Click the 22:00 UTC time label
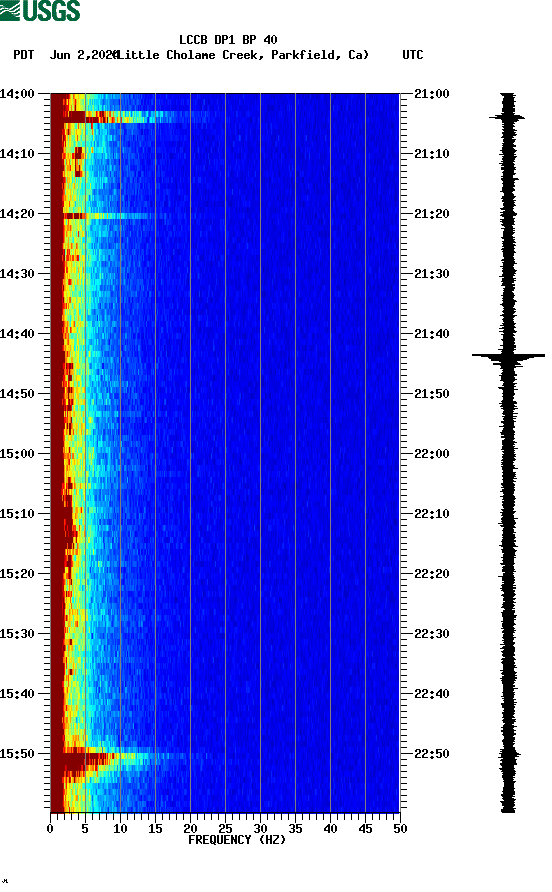This screenshot has width=552, height=892. point(432,454)
